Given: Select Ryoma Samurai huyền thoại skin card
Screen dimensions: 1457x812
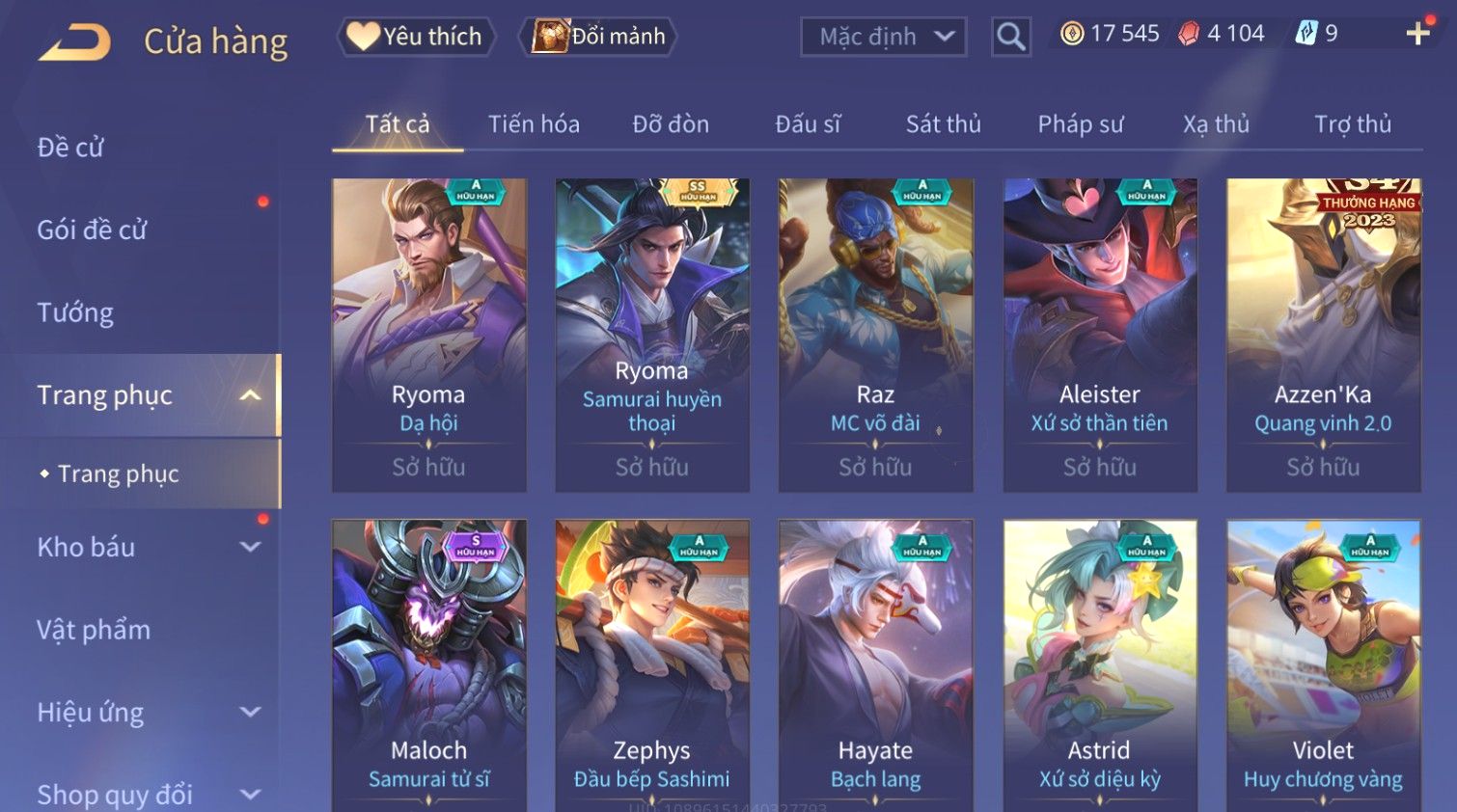Looking at the screenshot, I should pos(652,335).
